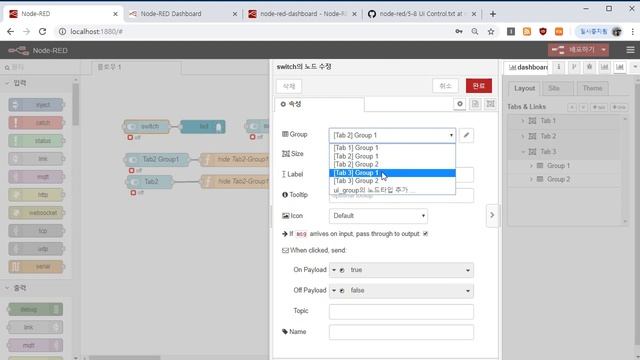
Task: Choose highlighted [Tab 3] Group 1 option
Action: (392, 173)
